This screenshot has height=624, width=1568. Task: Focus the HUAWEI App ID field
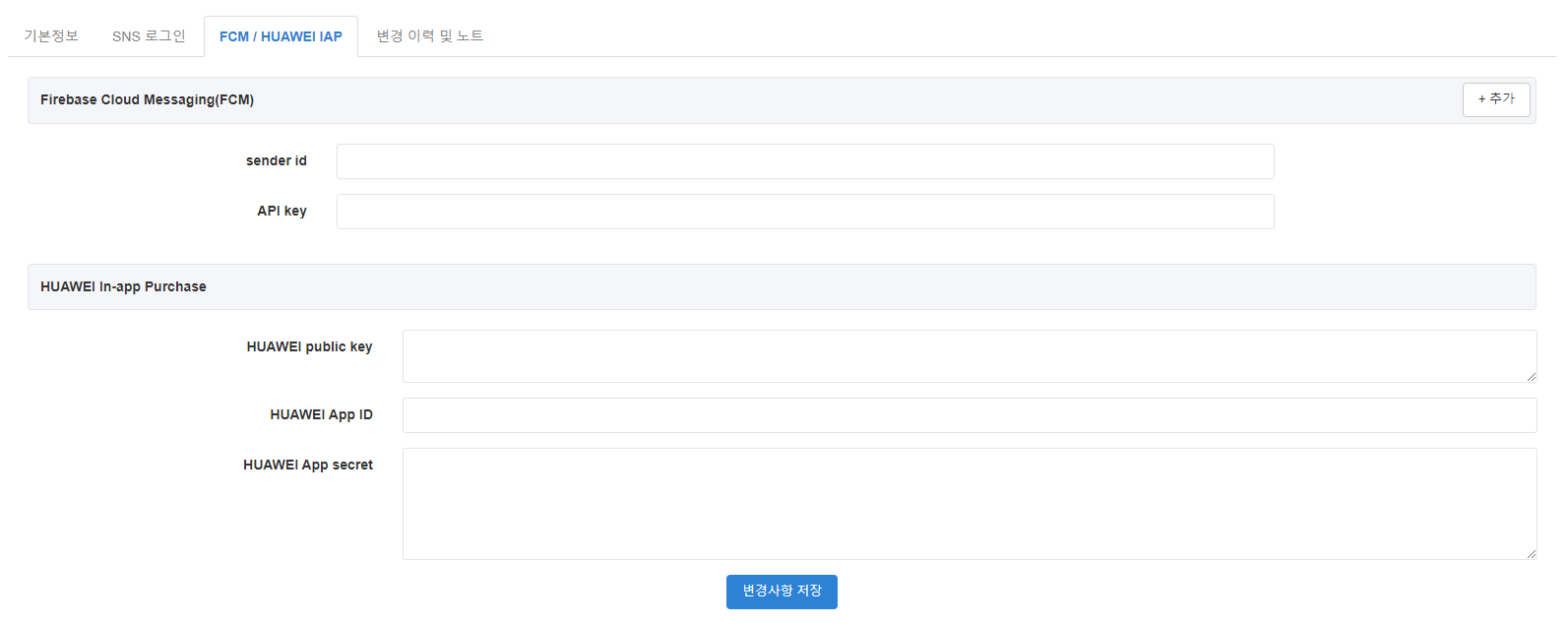pos(970,415)
